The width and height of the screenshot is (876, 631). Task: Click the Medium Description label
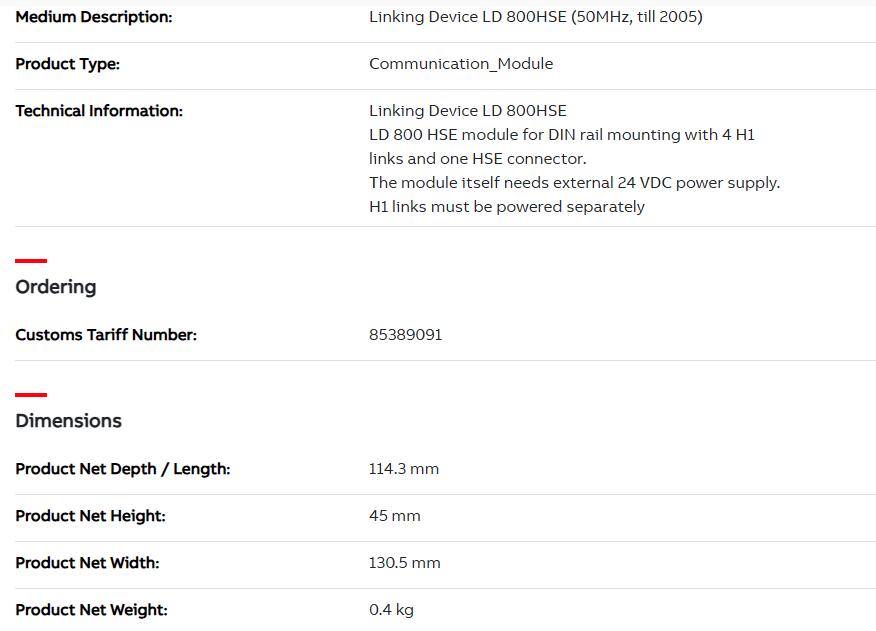(94, 17)
